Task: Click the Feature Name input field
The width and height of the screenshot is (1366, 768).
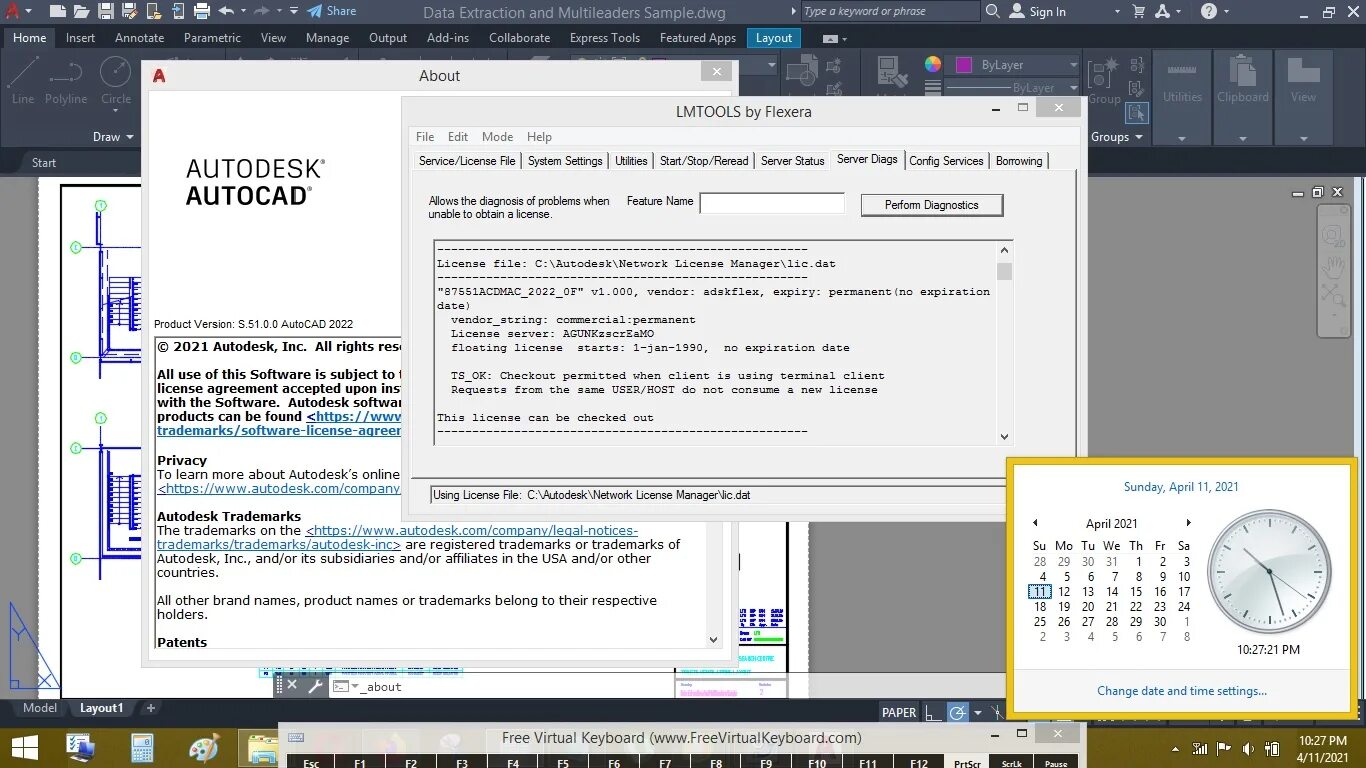Action: (772, 203)
